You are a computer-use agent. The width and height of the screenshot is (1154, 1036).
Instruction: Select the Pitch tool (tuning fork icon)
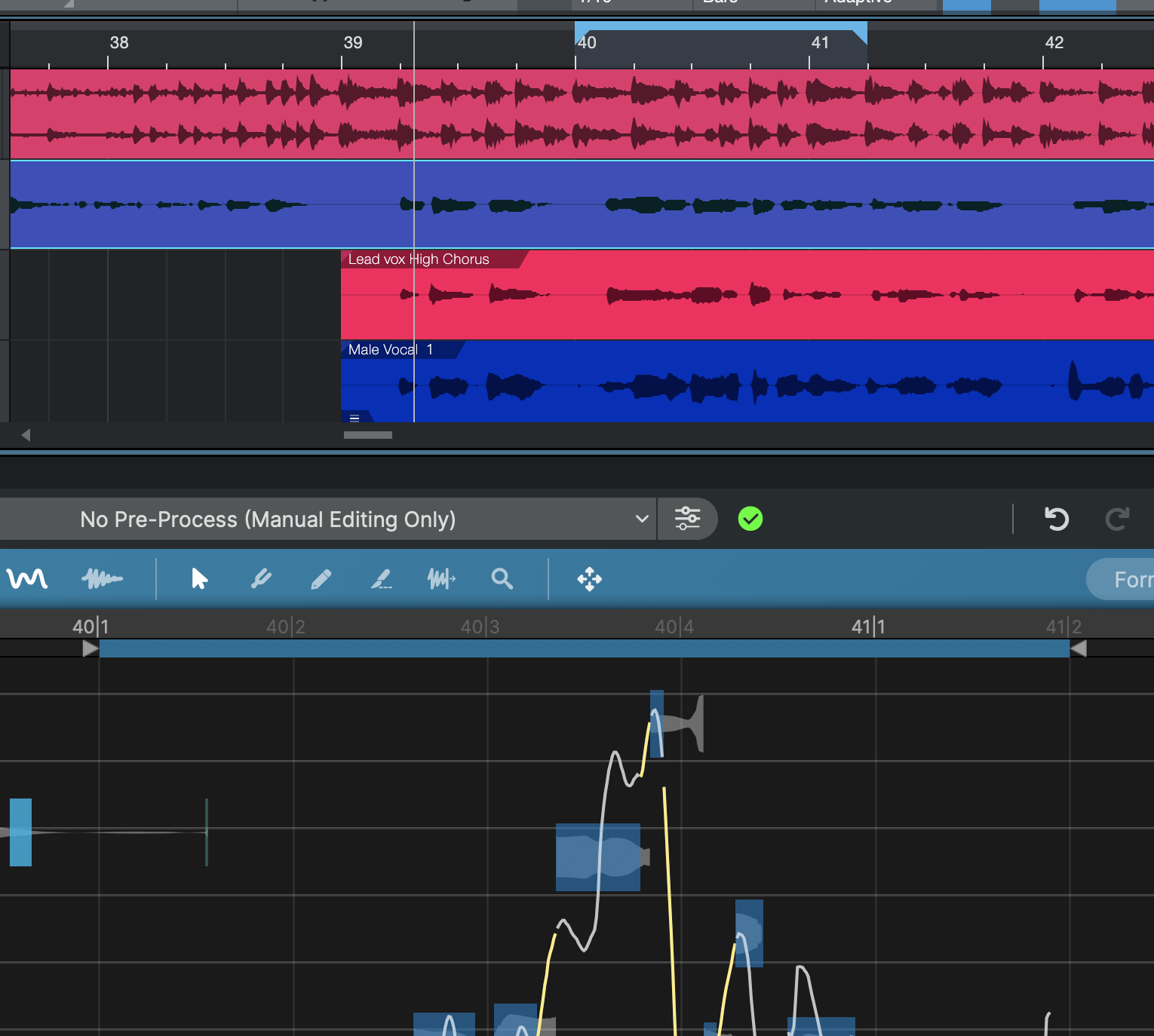click(262, 579)
